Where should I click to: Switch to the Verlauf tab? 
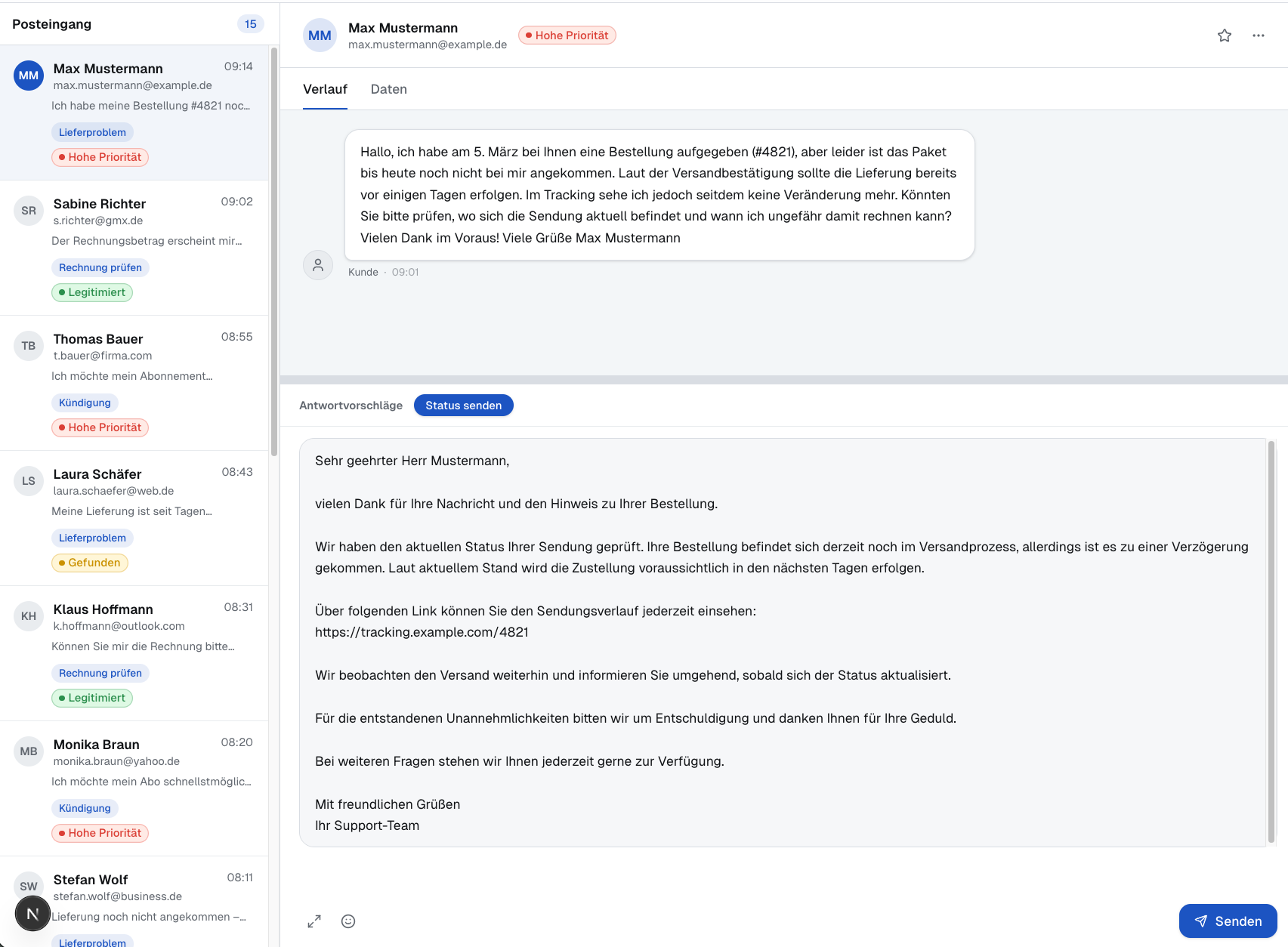tap(325, 89)
